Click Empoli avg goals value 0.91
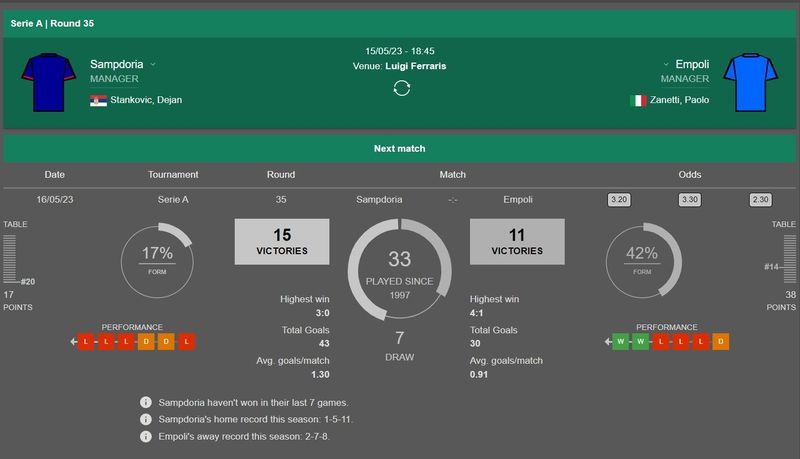800x459 pixels. 479,374
